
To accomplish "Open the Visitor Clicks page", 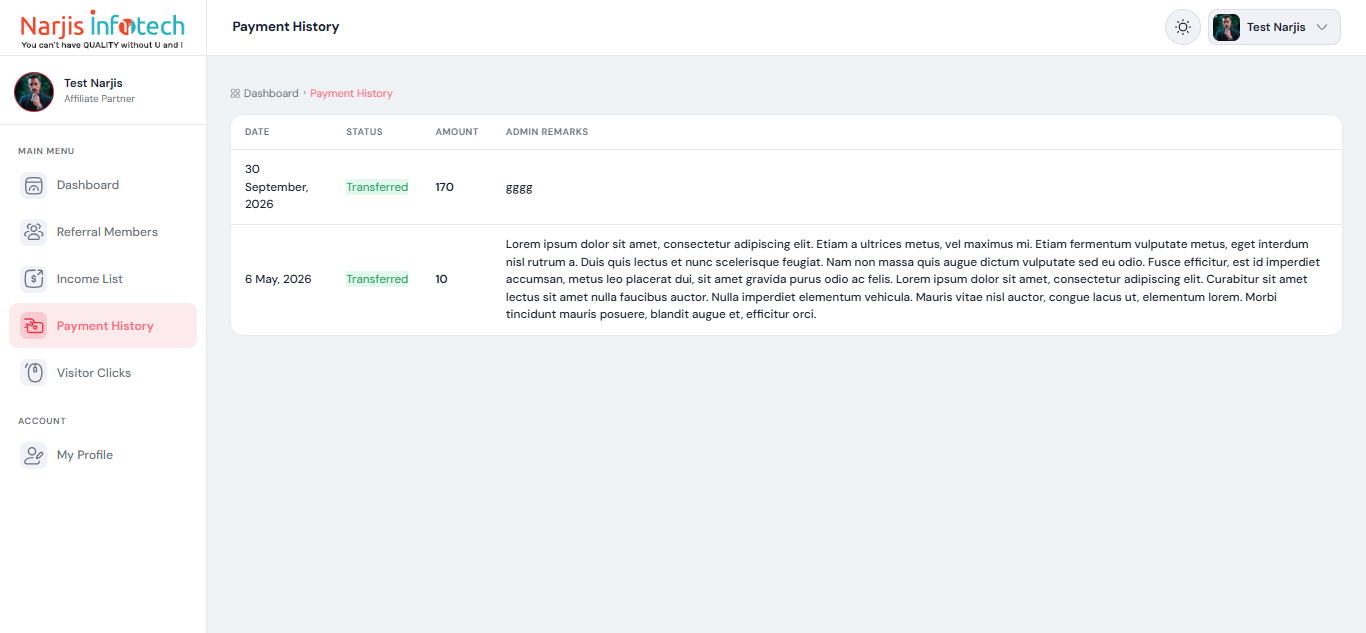I will [x=103, y=373].
